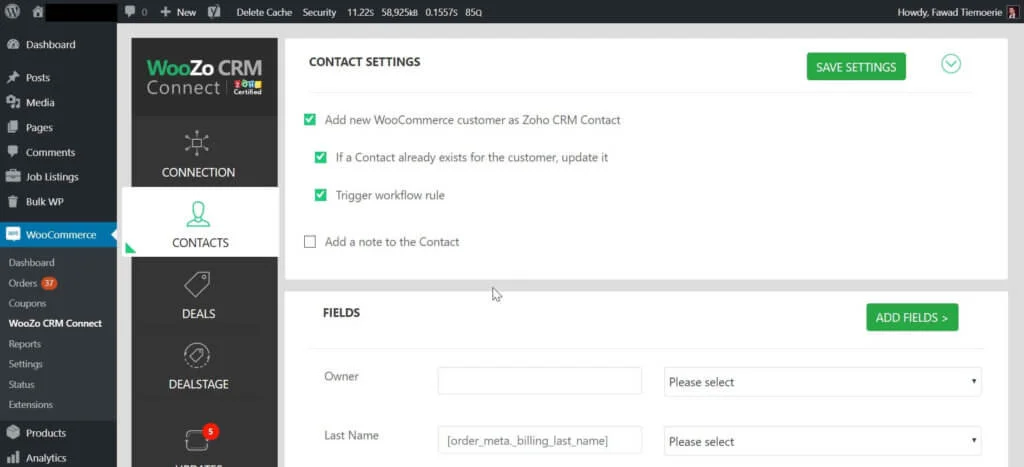
Task: Go to Job Listings in sidebar
Action: (x=52, y=177)
